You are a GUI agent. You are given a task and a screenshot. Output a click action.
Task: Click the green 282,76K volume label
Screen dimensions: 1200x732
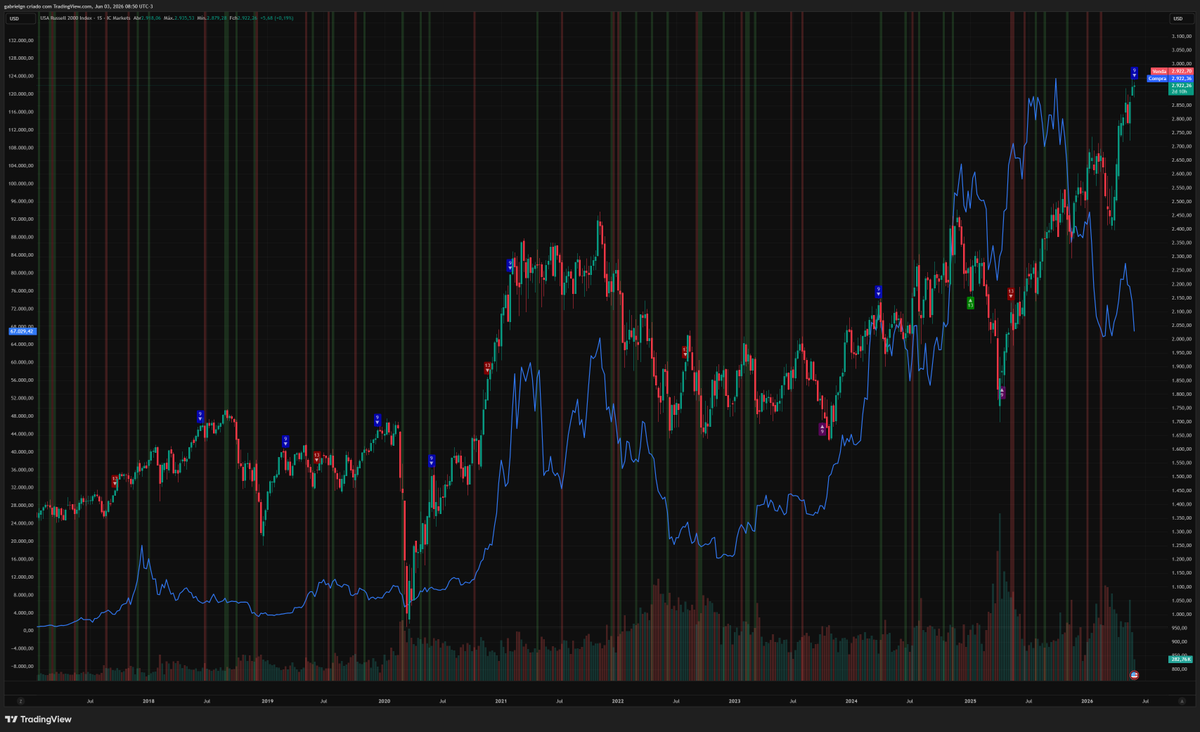[x=1181, y=659]
